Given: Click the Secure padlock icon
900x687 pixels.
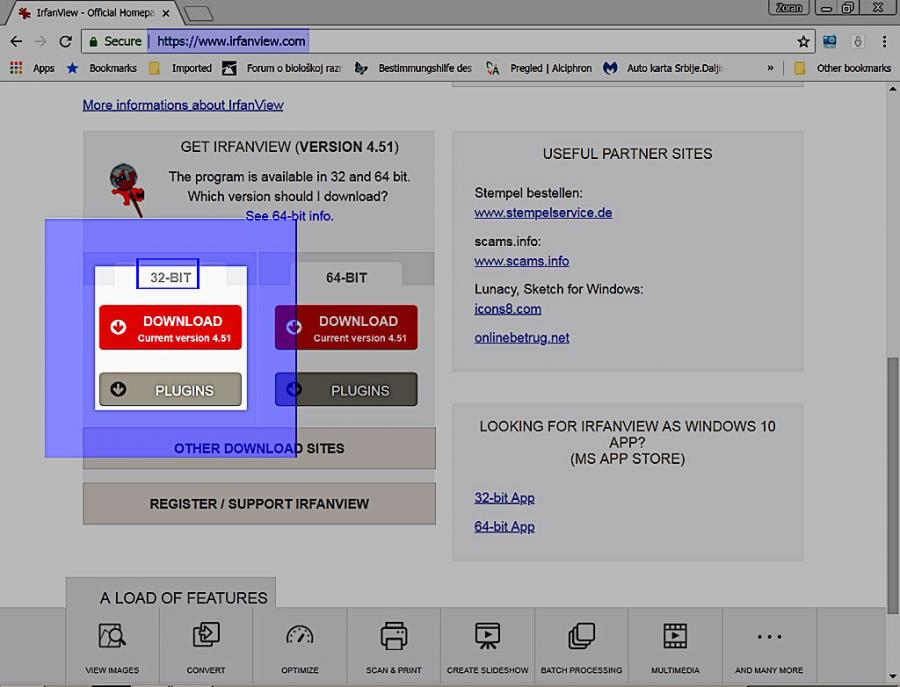Looking at the screenshot, I should (x=93, y=41).
